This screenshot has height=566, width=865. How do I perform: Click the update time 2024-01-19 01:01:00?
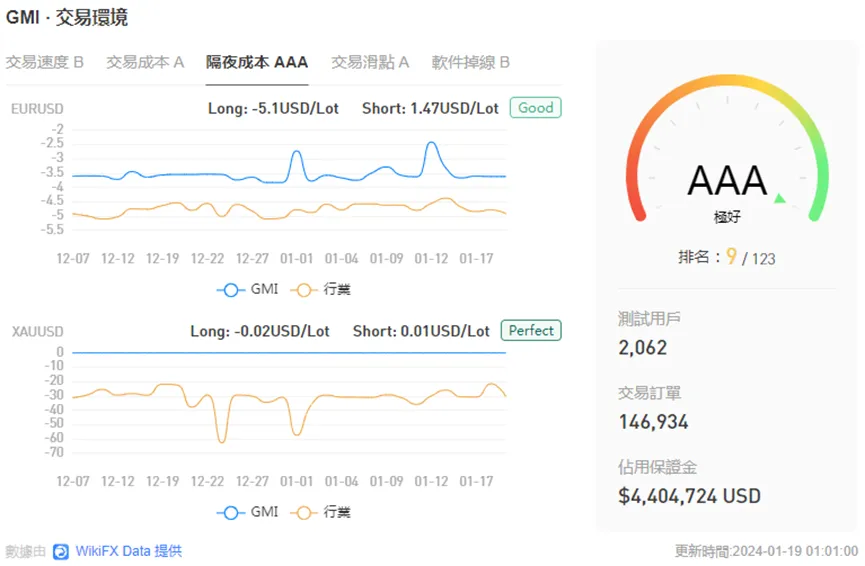pos(795,551)
